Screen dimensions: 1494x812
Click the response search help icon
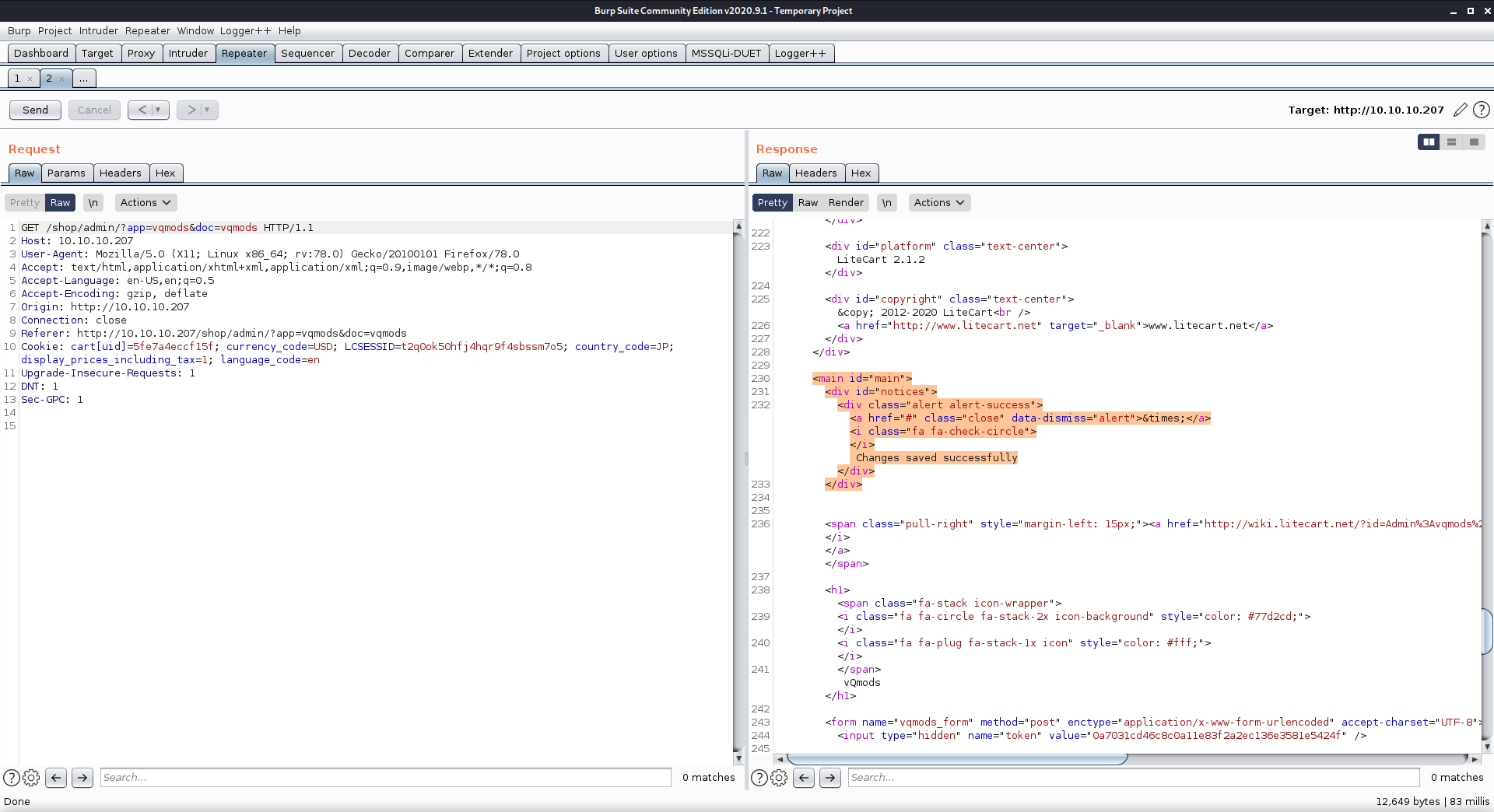(x=759, y=777)
